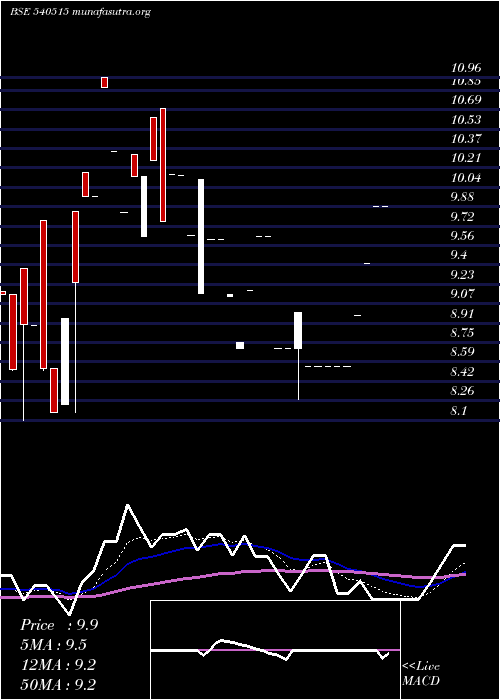Select the 8.1 price axis label
This screenshot has width=500, height=700.
click(459, 411)
